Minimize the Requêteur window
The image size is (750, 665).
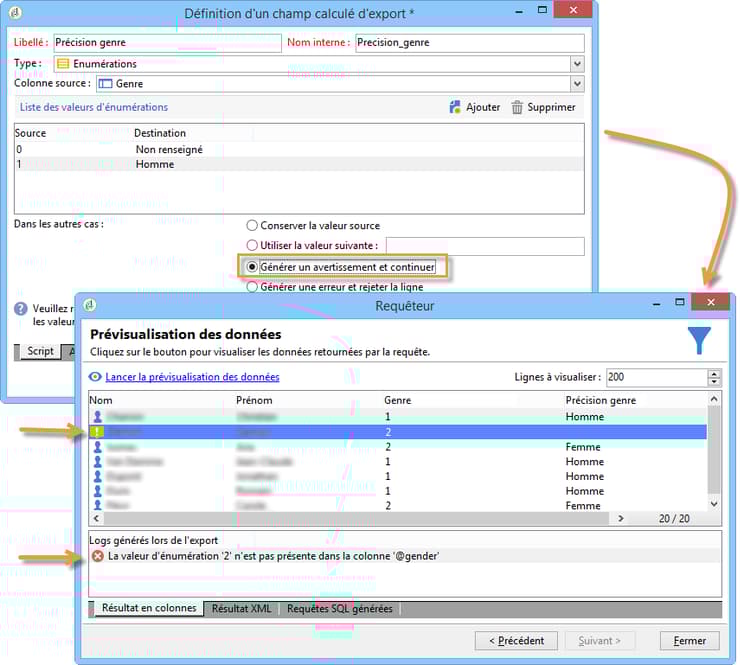656,303
